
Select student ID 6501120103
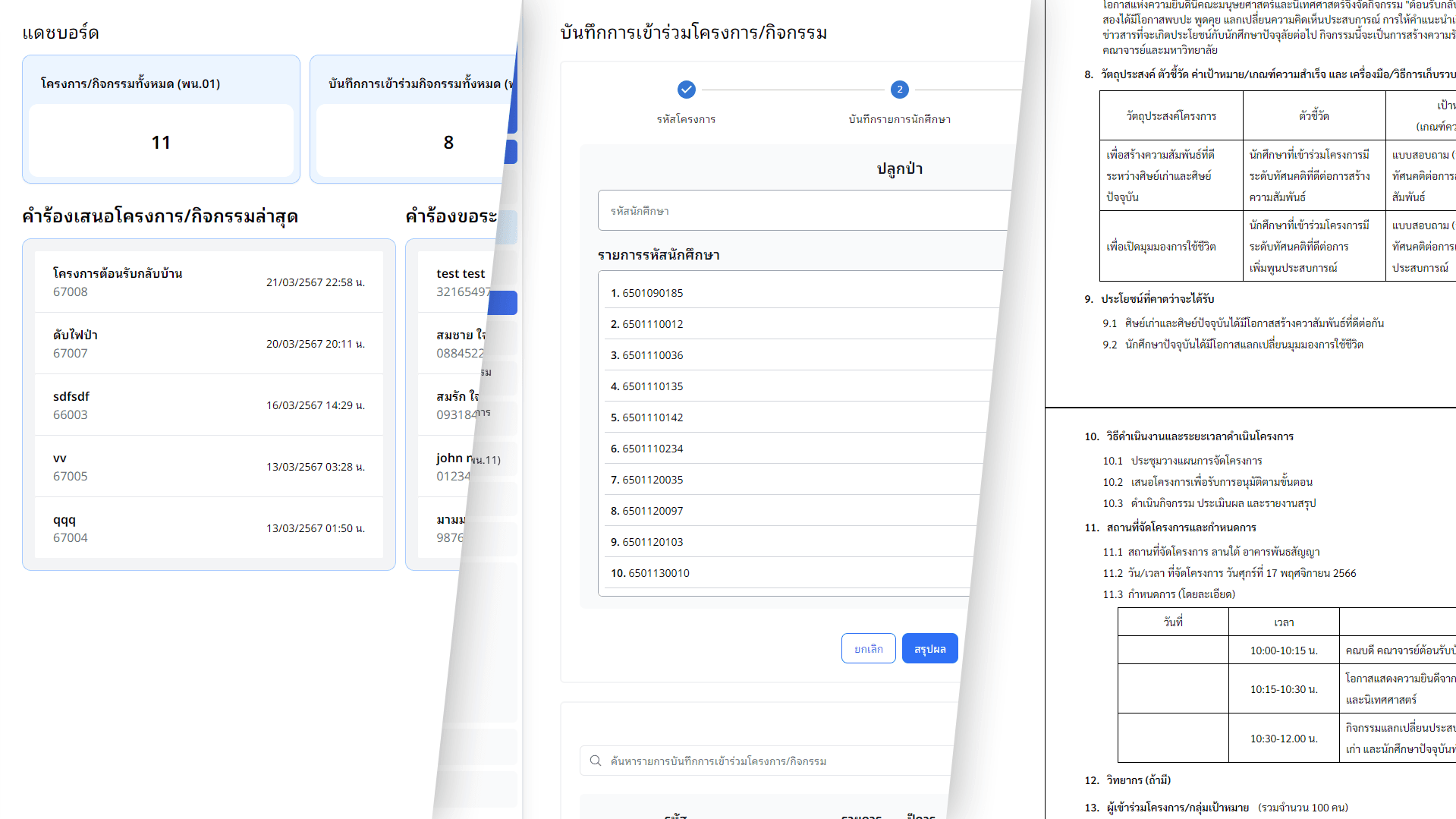pyautogui.click(x=789, y=541)
